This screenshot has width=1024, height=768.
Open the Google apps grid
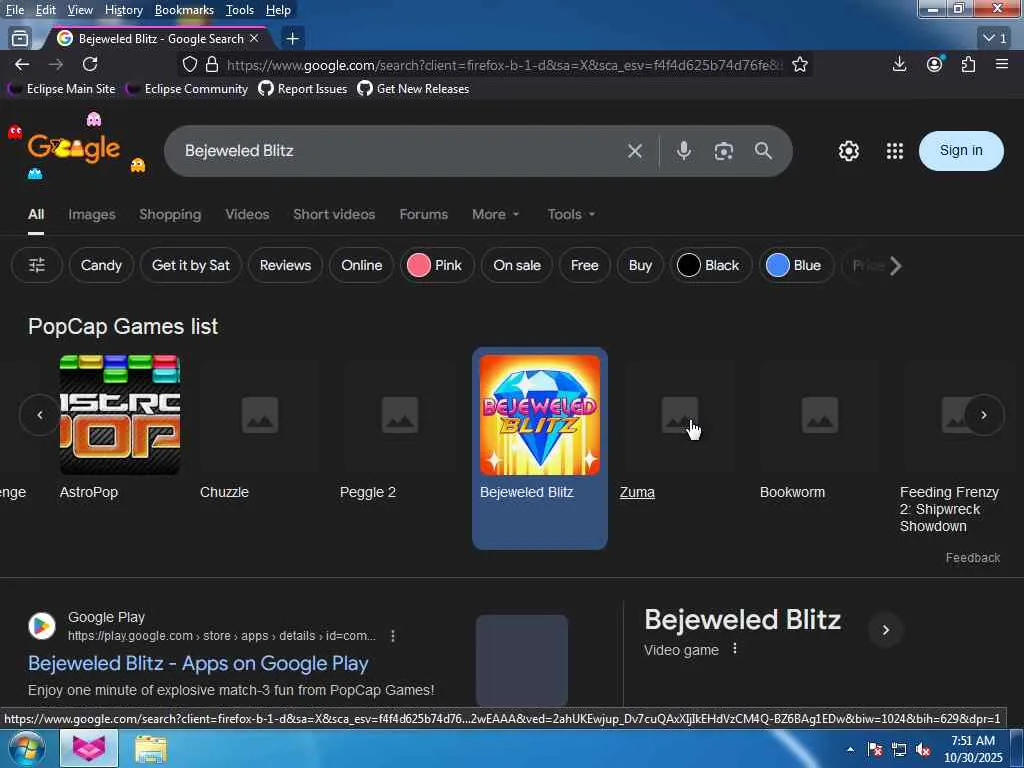point(895,151)
